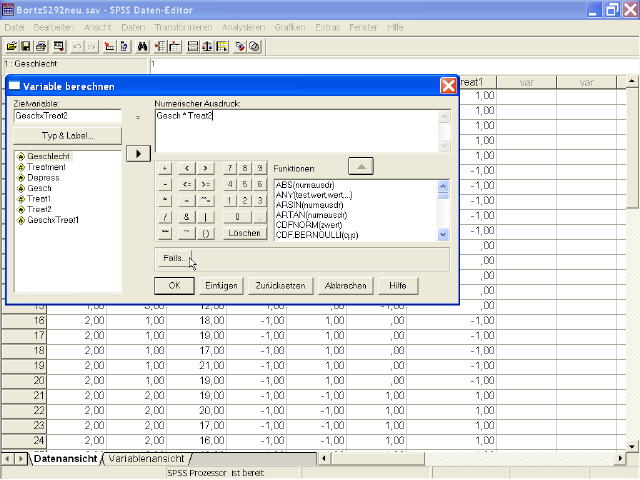Select the ABS(numausdr) function
The height and width of the screenshot is (480, 640).
coord(305,185)
